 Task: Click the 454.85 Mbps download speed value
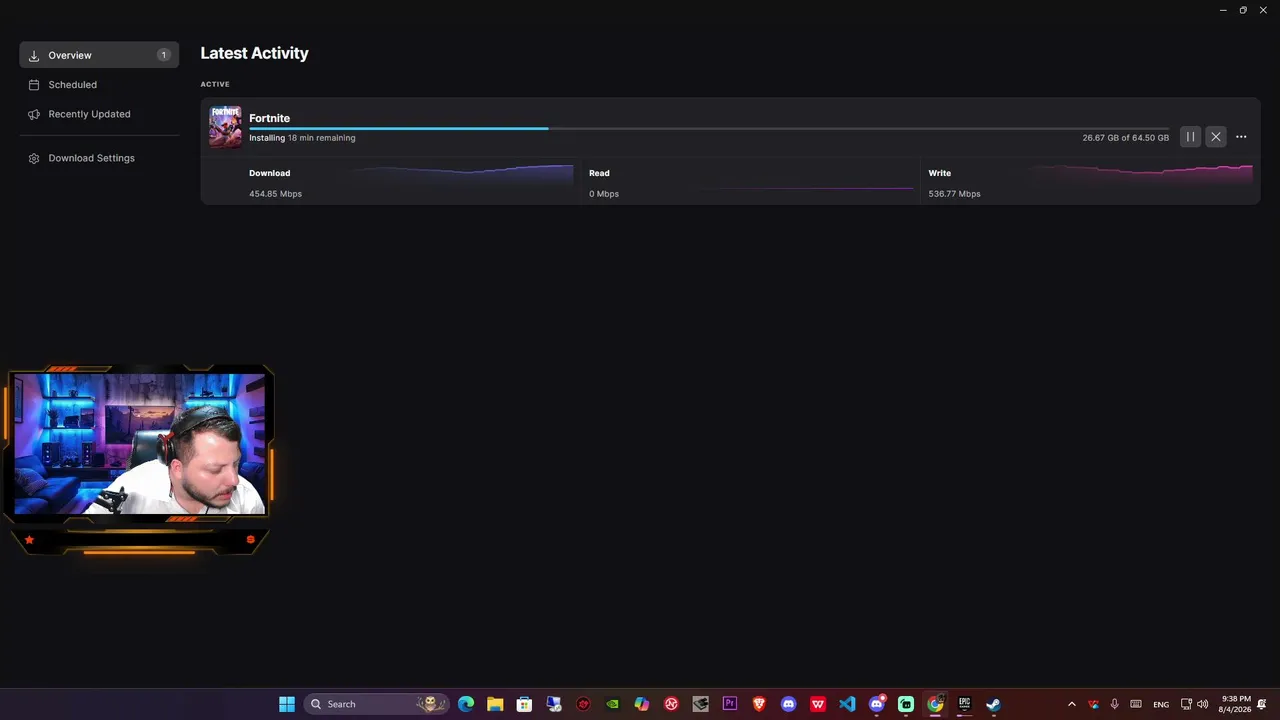[x=275, y=194]
